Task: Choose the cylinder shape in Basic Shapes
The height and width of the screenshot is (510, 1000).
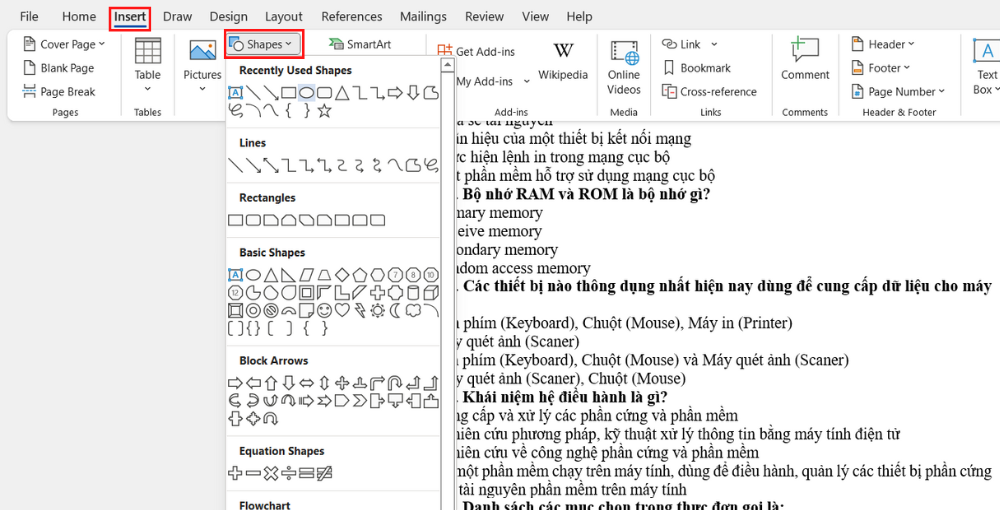Action: 414,293
